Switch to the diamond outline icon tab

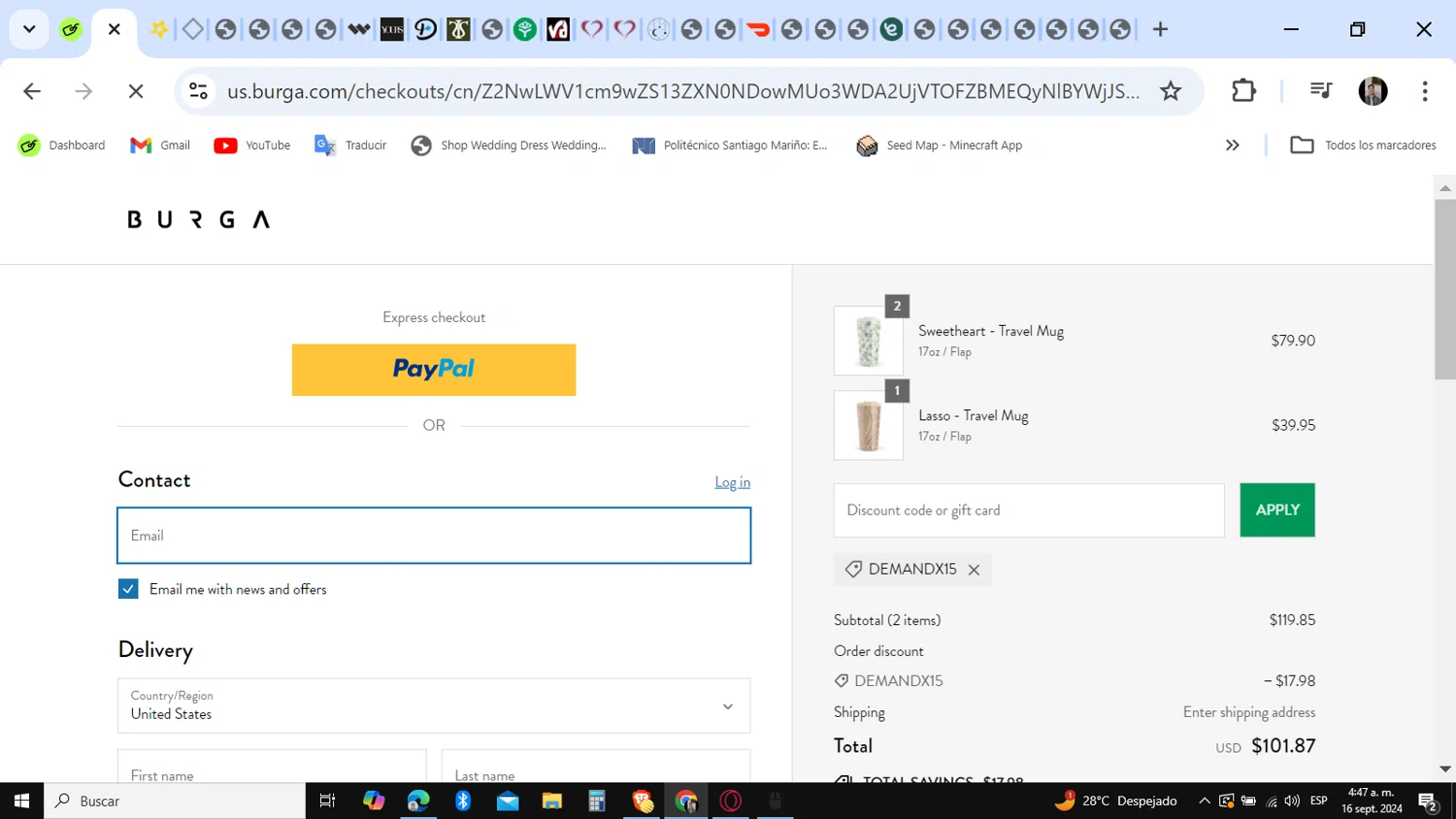coord(192,29)
